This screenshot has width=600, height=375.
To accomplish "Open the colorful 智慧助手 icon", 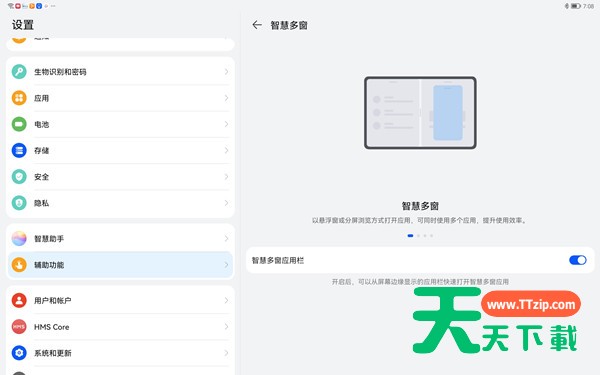I will 19,238.
